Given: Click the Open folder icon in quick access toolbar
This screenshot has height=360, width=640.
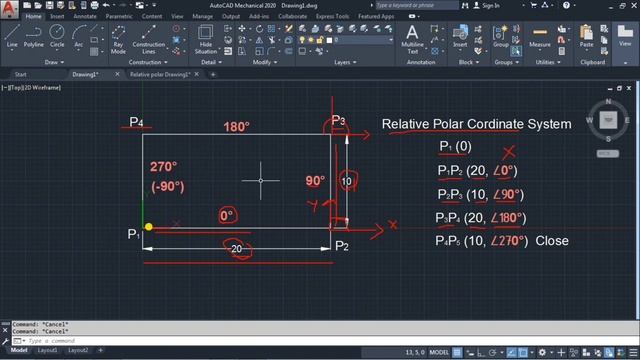Looking at the screenshot, I should click(x=38, y=5).
